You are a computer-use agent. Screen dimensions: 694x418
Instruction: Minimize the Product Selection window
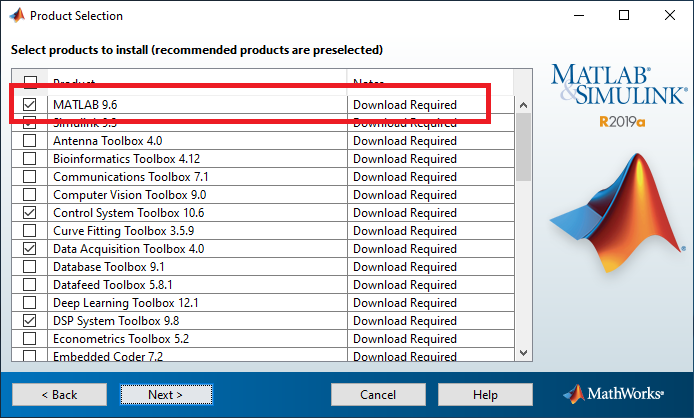(x=579, y=15)
